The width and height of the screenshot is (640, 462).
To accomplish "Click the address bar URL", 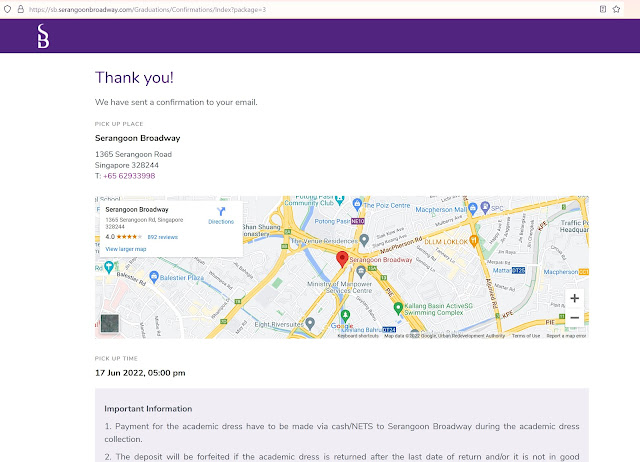I will [x=147, y=9].
